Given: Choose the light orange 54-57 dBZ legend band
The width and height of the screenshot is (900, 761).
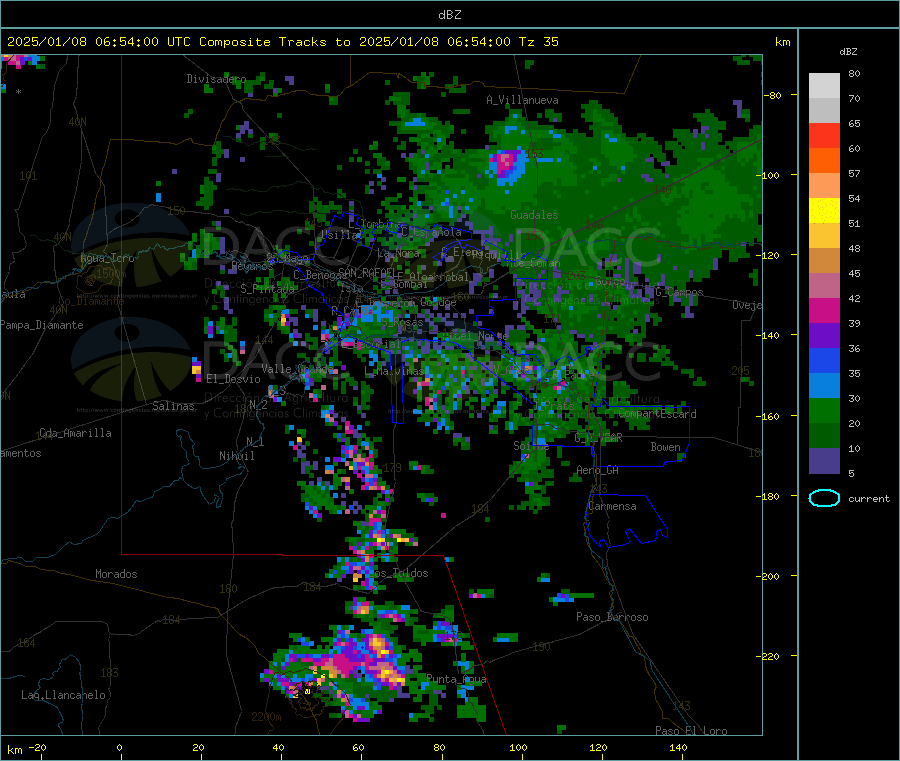Looking at the screenshot, I should [x=824, y=186].
